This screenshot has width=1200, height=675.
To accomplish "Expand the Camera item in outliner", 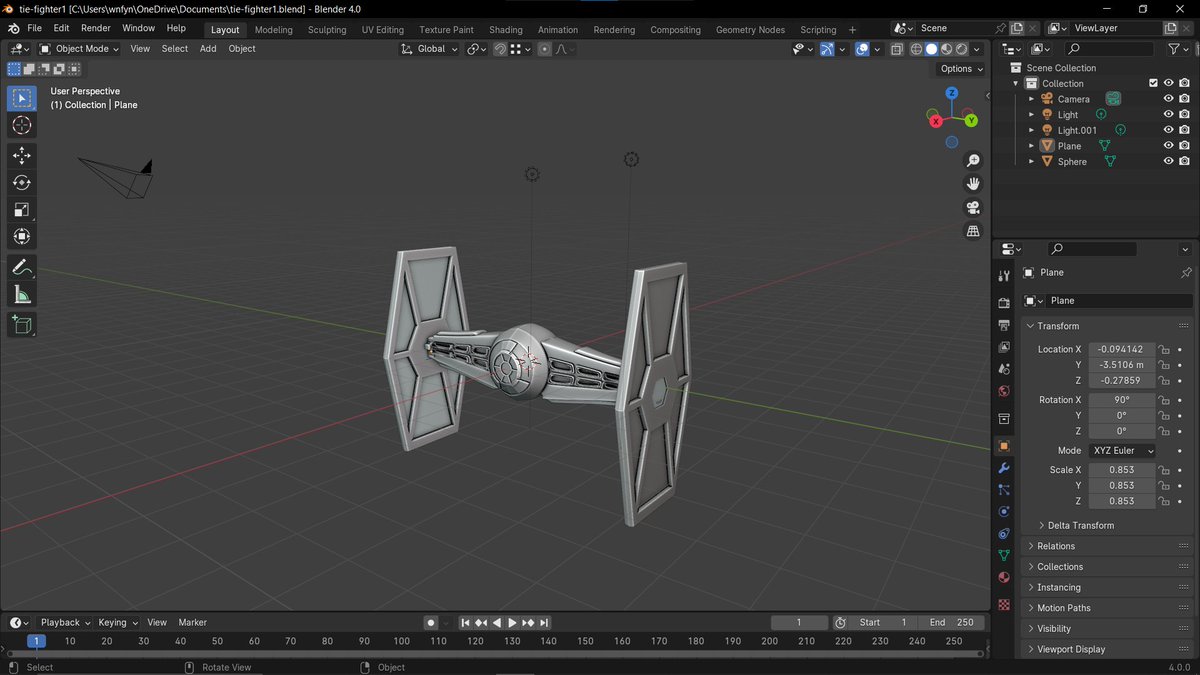I will tap(1031, 99).
